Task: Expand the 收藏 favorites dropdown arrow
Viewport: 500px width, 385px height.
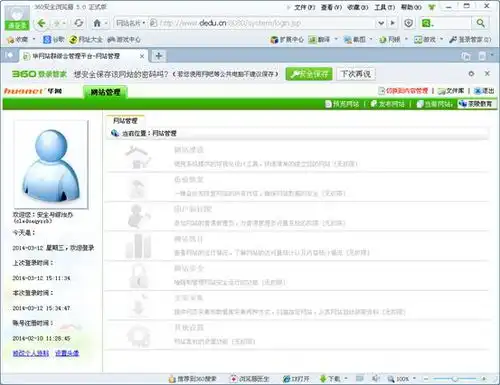Action: coord(34,40)
